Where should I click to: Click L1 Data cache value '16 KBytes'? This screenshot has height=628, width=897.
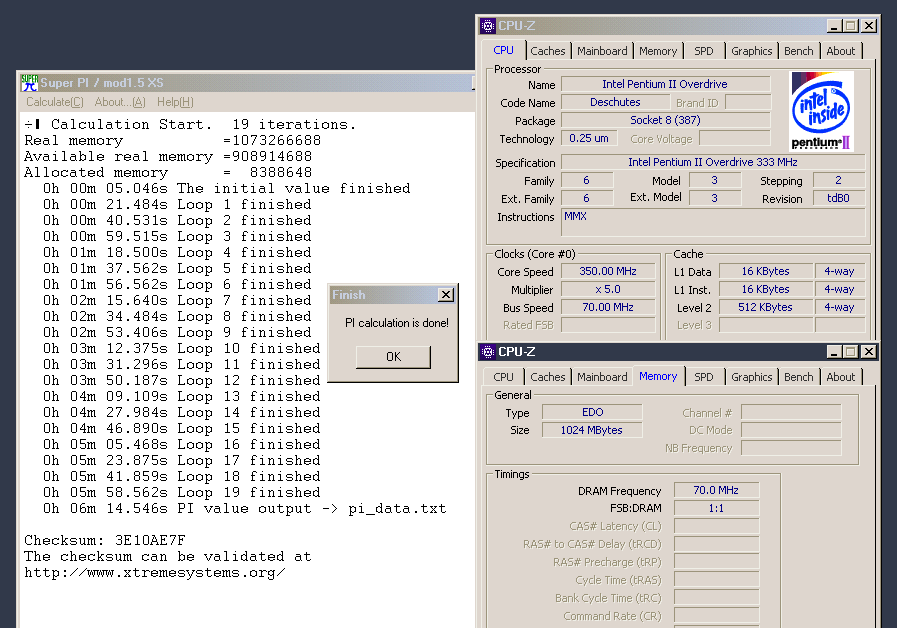pyautogui.click(x=765, y=272)
